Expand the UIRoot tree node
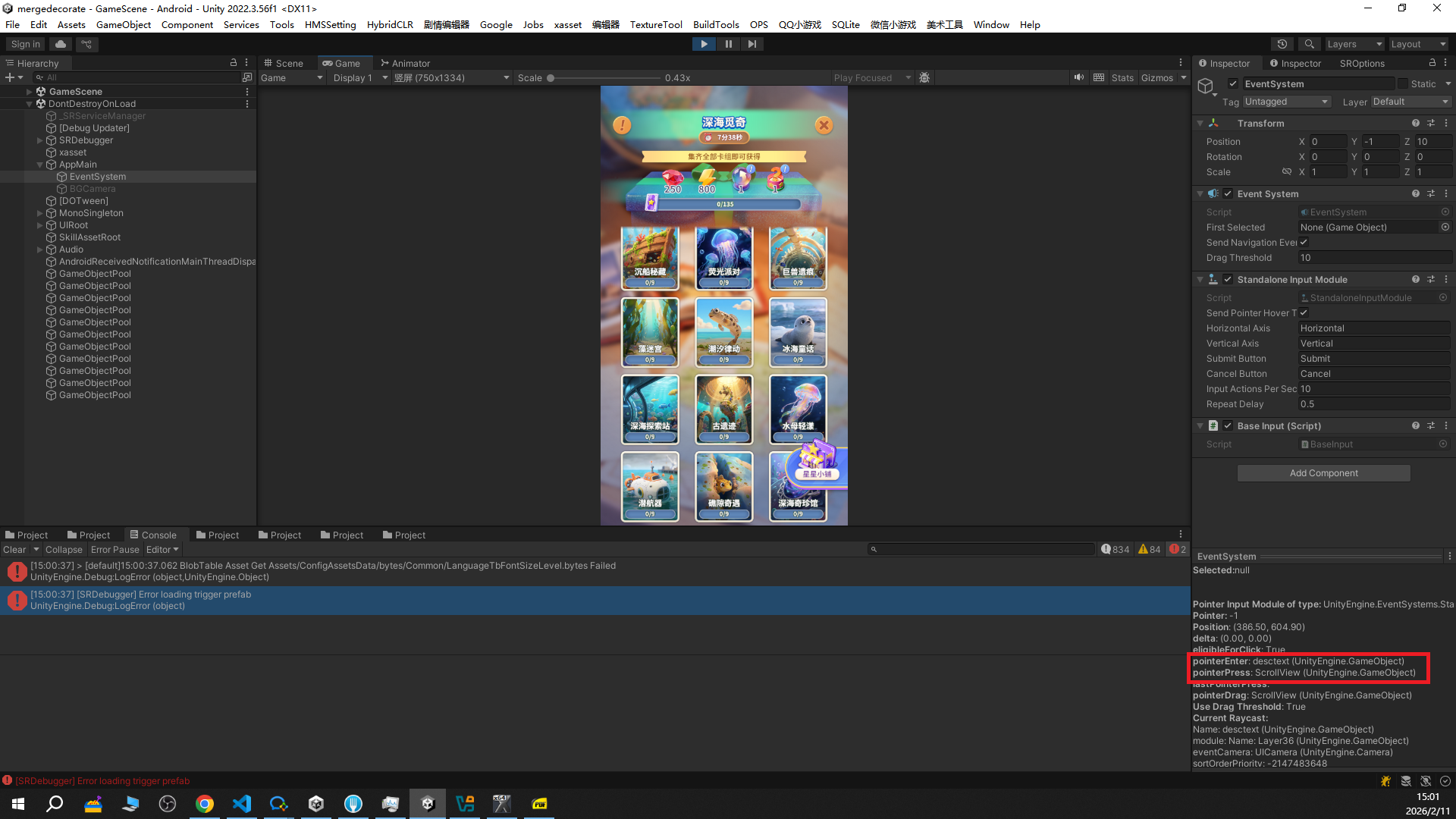This screenshot has height=819, width=1456. (x=39, y=225)
